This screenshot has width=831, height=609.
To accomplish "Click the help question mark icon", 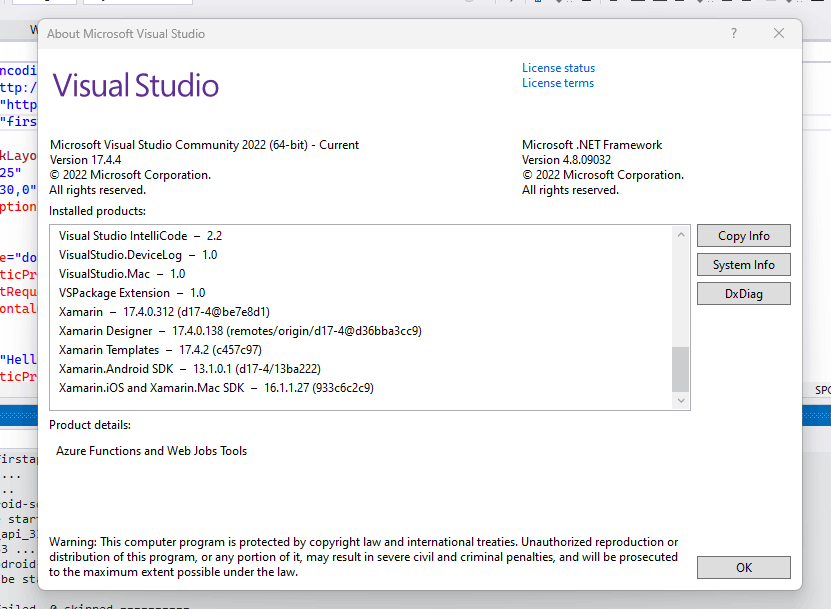I will 733,33.
